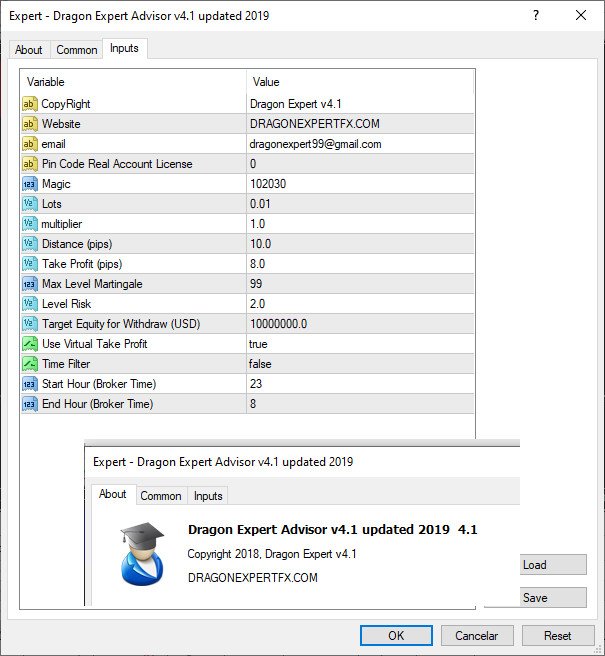Image resolution: width=605 pixels, height=656 pixels.
Task: Click the icon beside Distance (pips)
Action: tap(30, 244)
